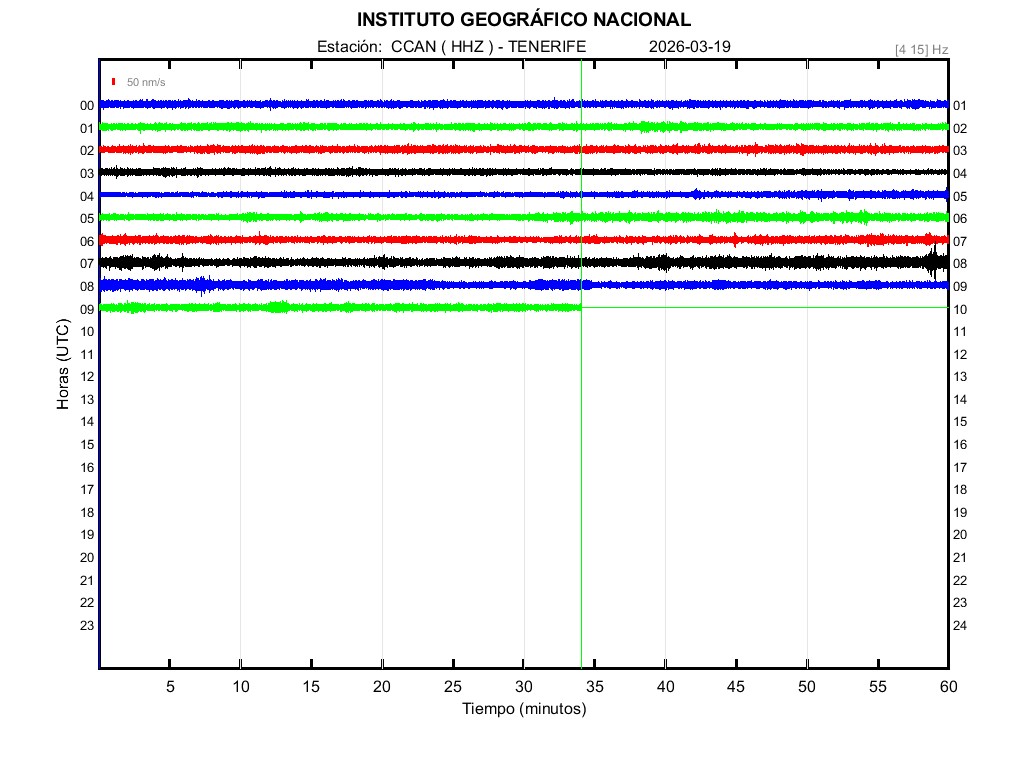Screen dimensions: 1024x768
Task: Select the partial green trace at hour 09
Action: [340, 307]
